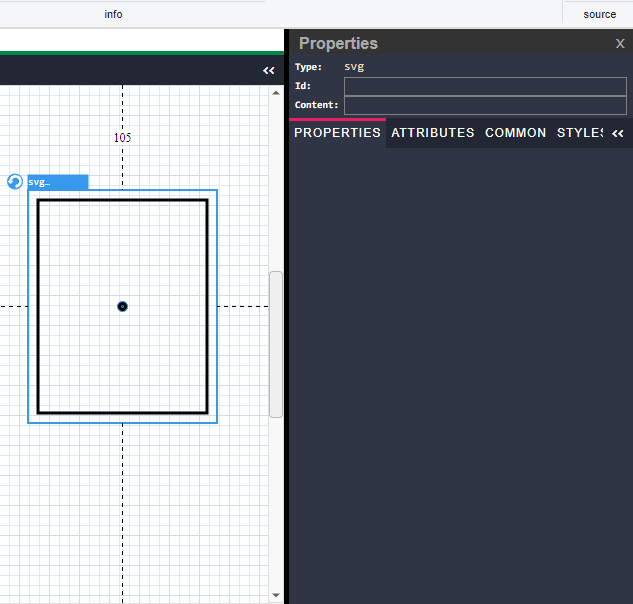The height and width of the screenshot is (604, 633).
Task: Click the vertical scrollbar thumb
Action: [x=276, y=344]
